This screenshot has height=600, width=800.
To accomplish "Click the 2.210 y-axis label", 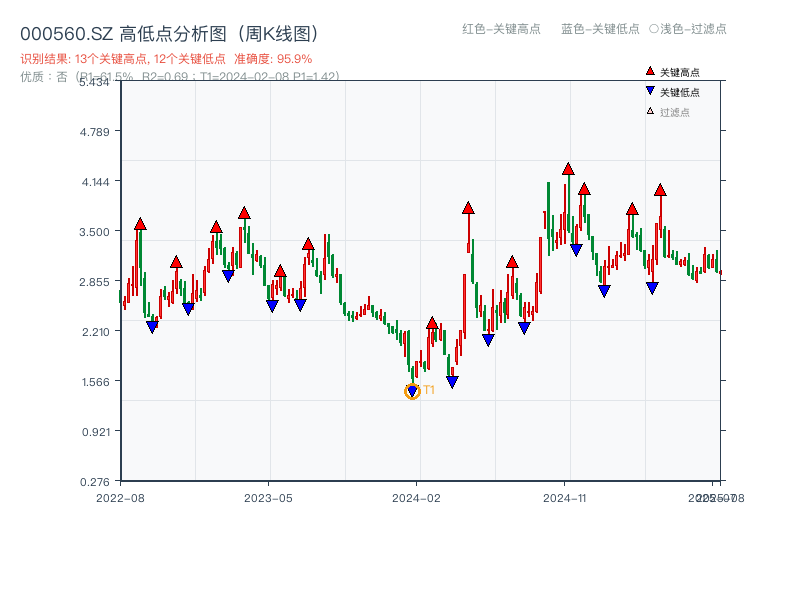I will click(95, 332).
